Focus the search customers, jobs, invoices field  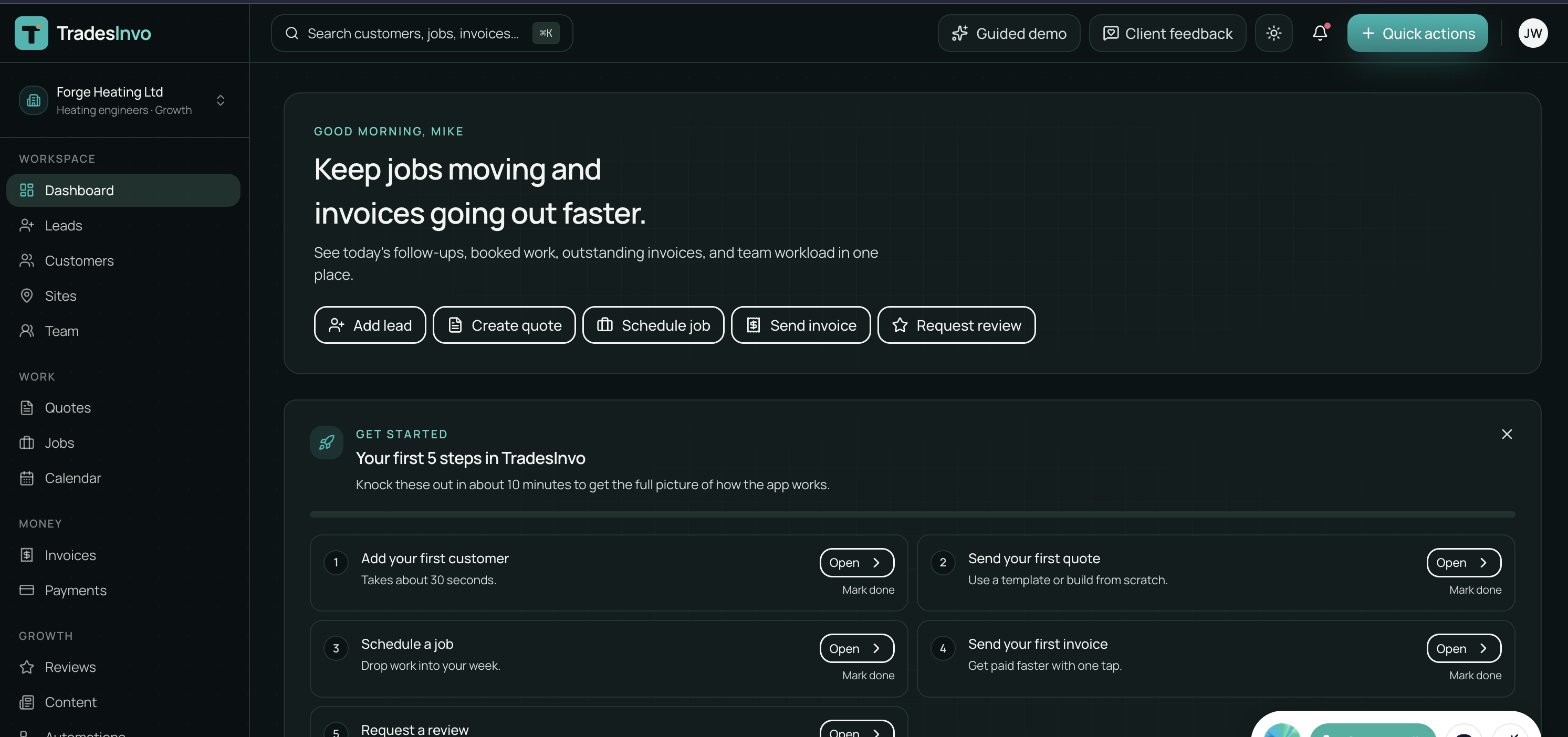(x=422, y=33)
